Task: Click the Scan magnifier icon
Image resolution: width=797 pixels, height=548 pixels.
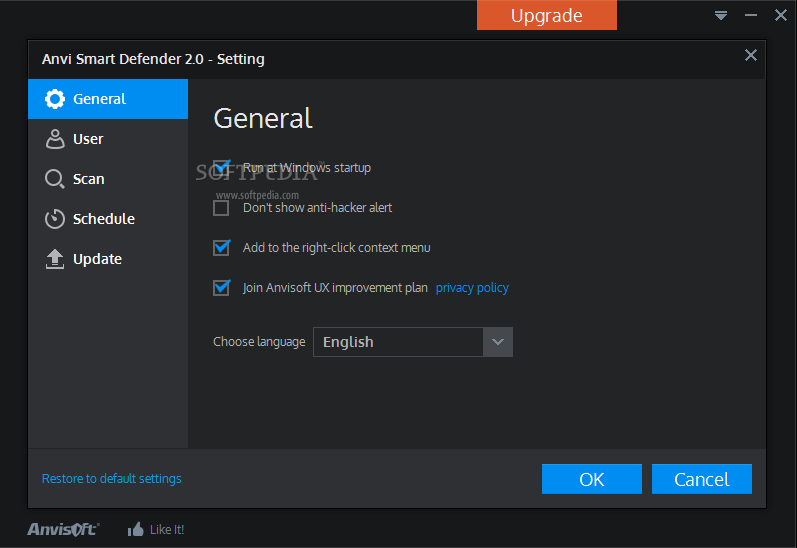Action: [54, 179]
